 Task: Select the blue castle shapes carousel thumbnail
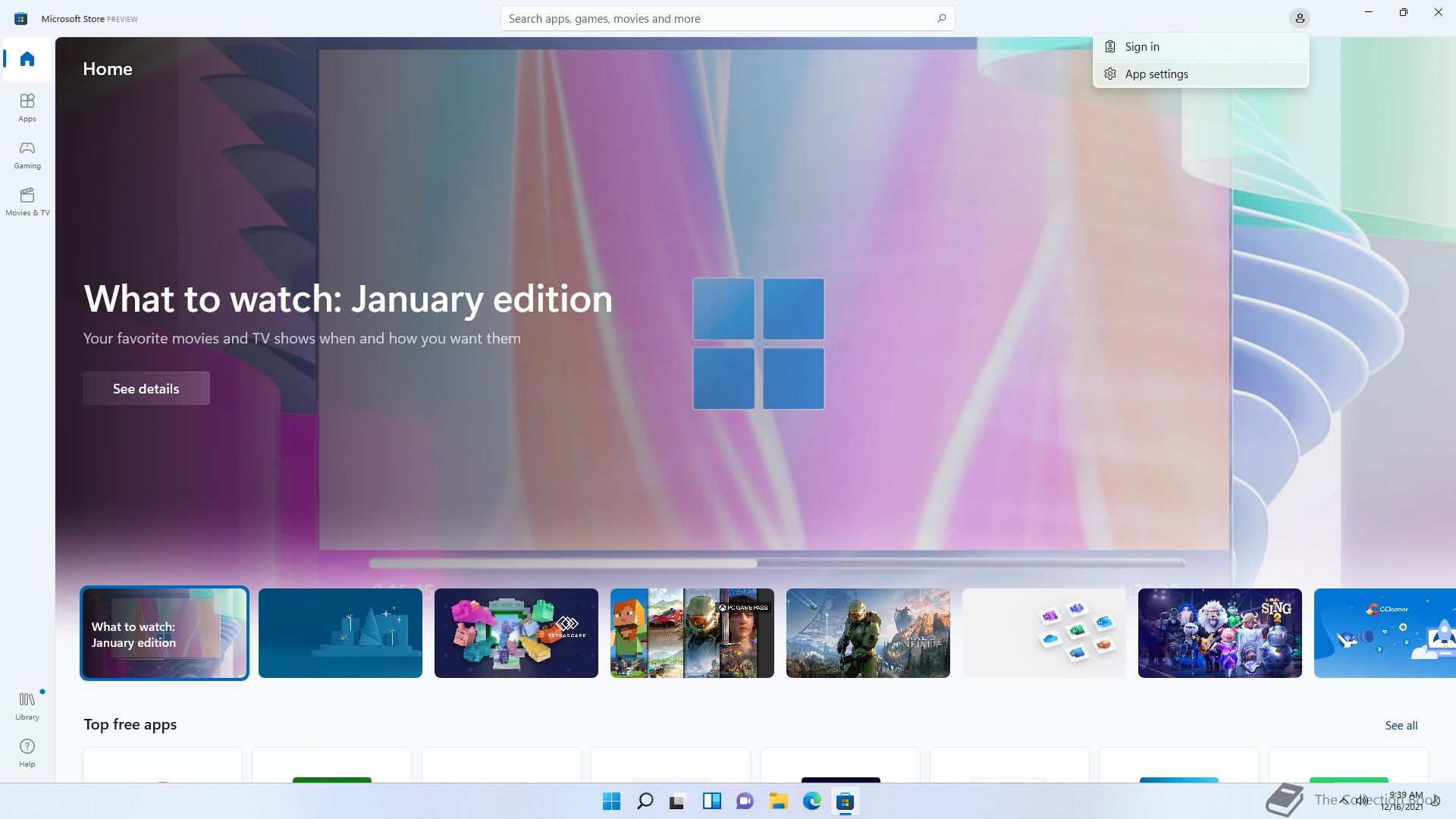click(340, 633)
